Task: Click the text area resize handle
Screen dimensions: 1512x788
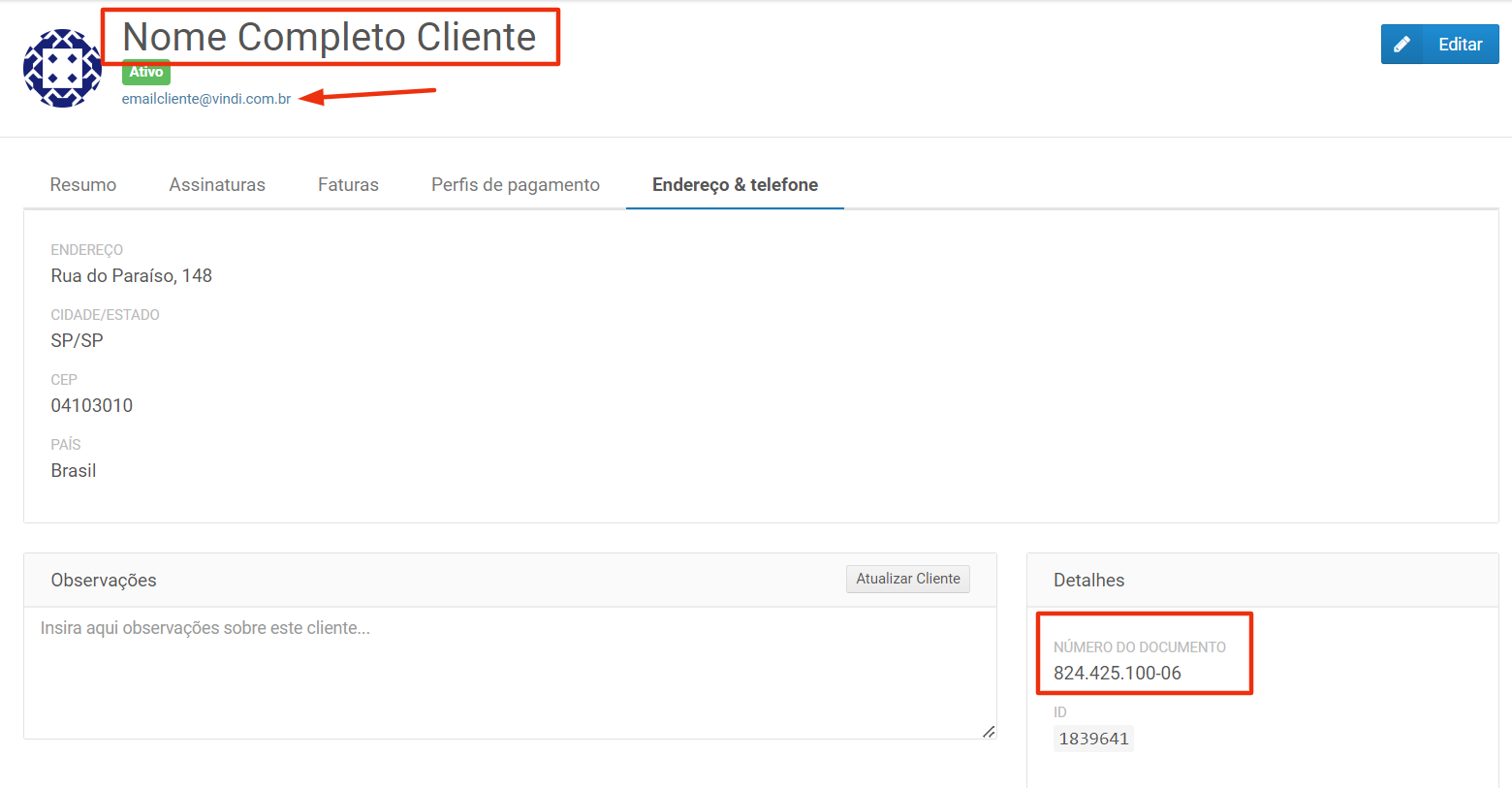Action: point(988,732)
